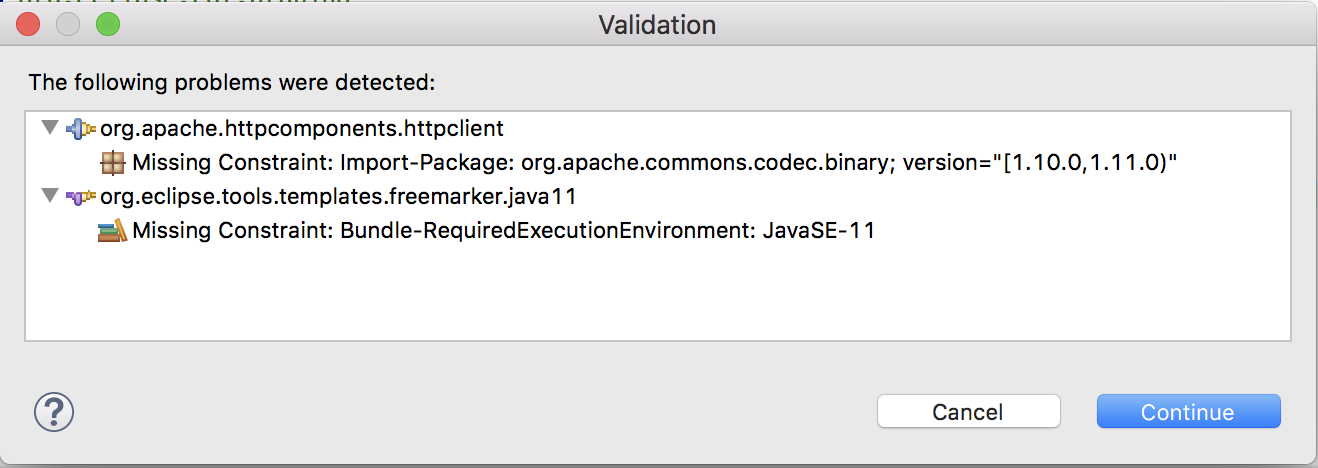Cancel the validation dialog
Viewport: 1318px width, 468px height.
(x=968, y=412)
